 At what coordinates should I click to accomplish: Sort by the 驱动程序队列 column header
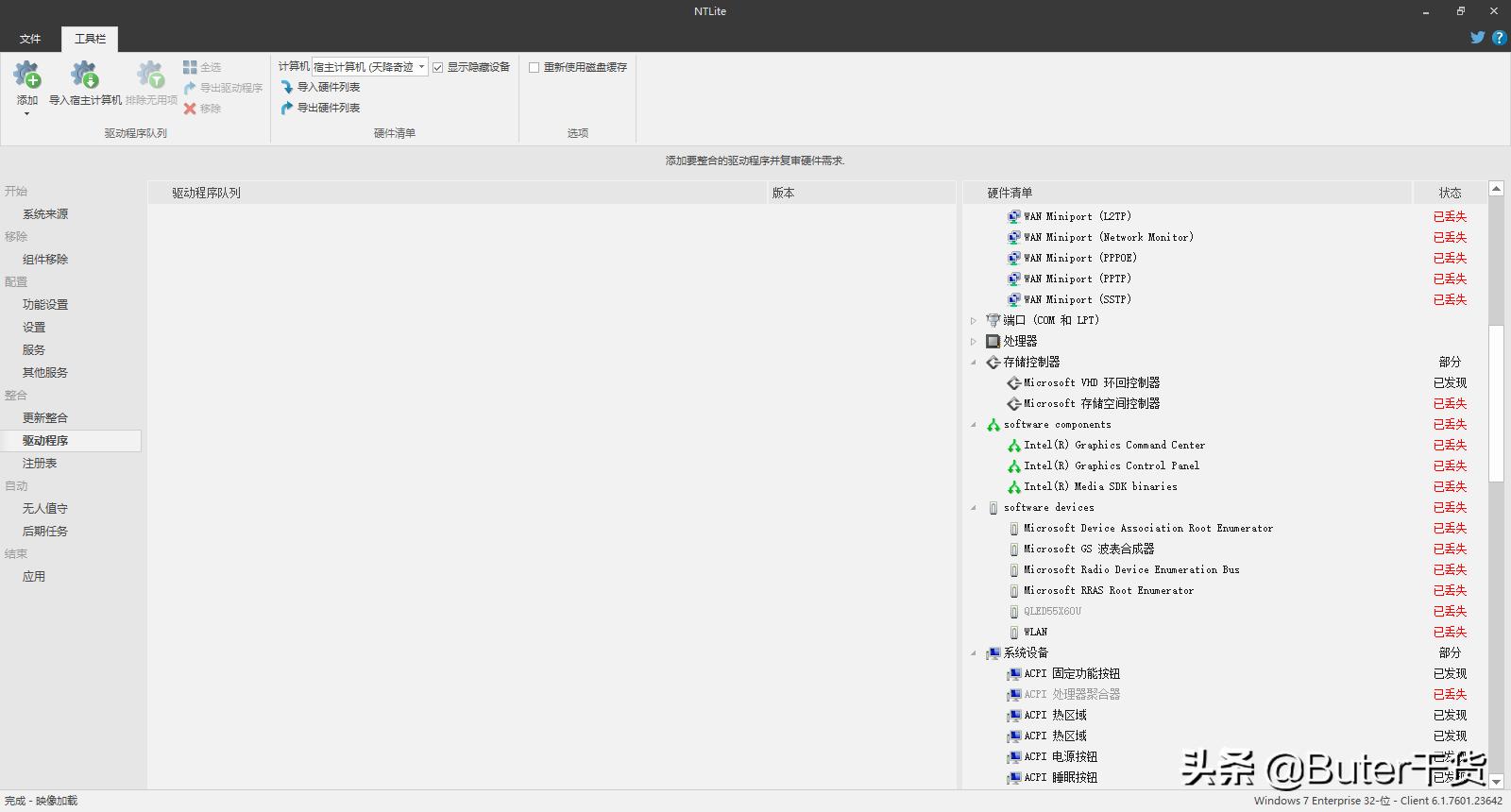coord(458,193)
